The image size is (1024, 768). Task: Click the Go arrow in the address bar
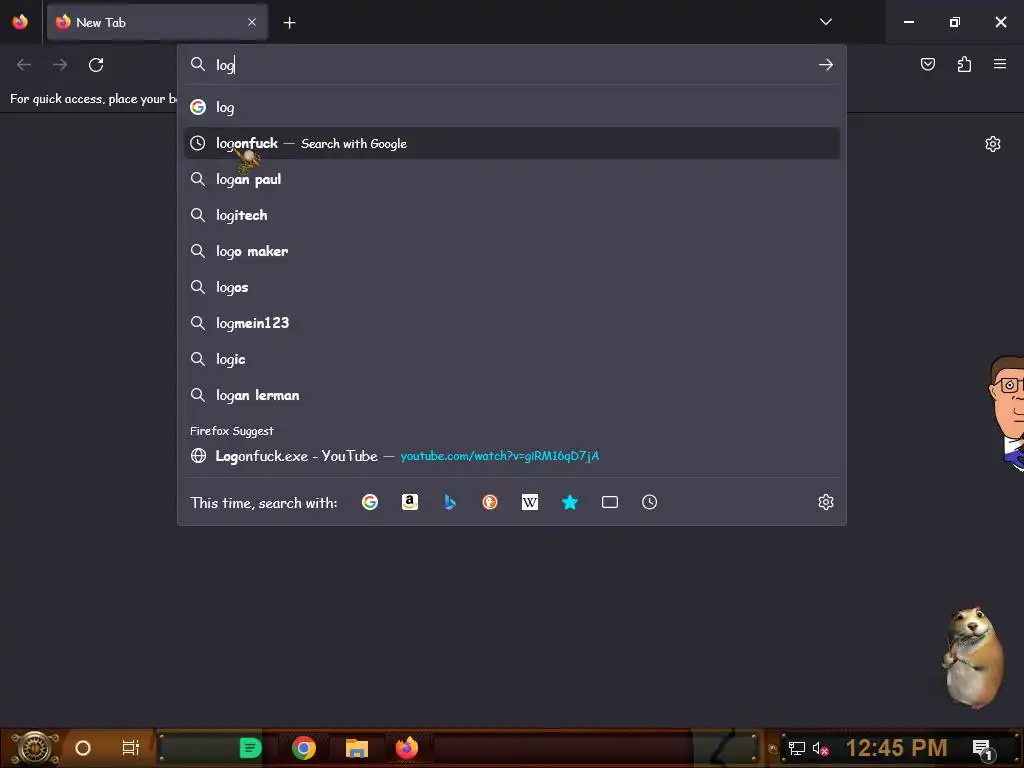click(x=825, y=65)
